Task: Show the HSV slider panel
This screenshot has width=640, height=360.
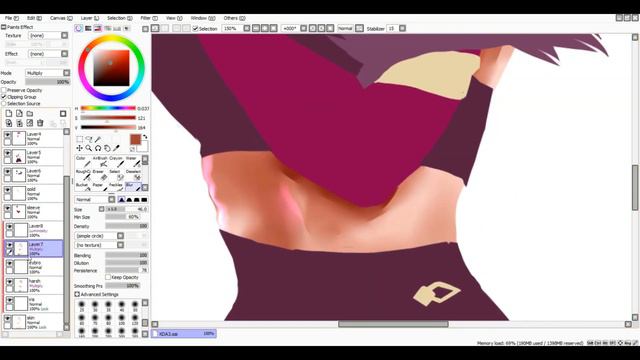Action: [98, 28]
